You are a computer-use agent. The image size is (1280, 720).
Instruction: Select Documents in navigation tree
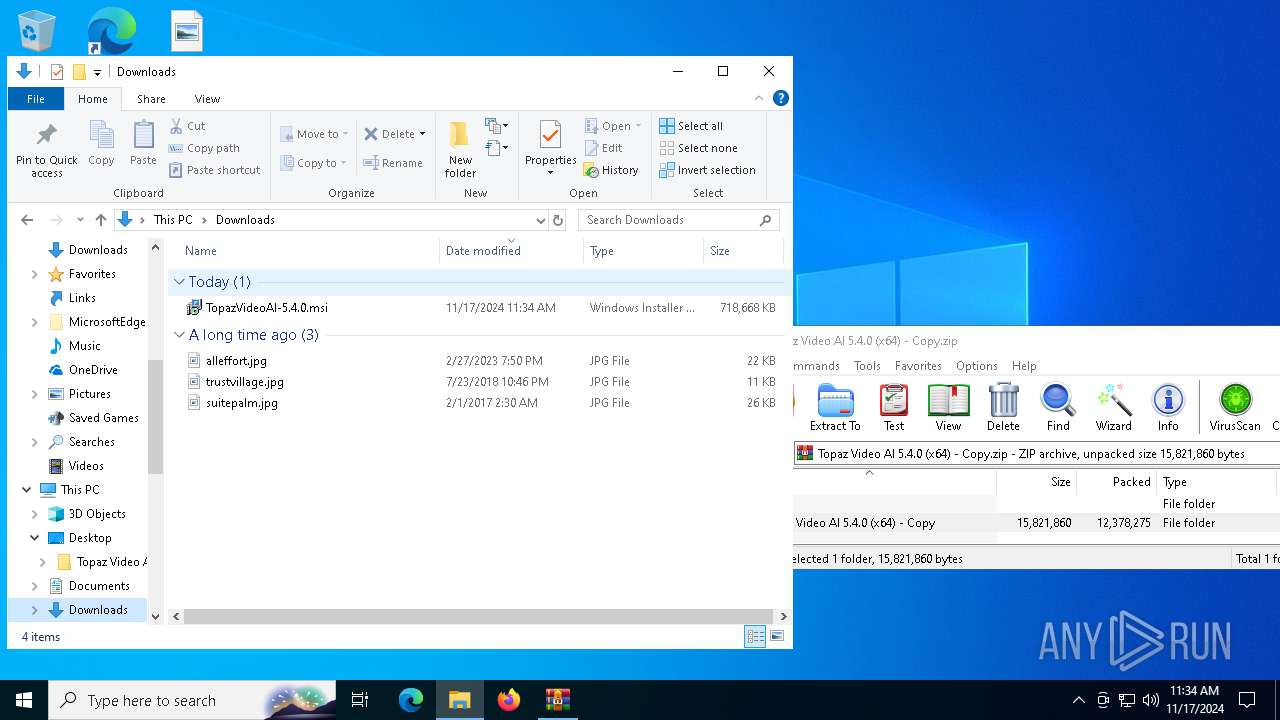tap(99, 586)
